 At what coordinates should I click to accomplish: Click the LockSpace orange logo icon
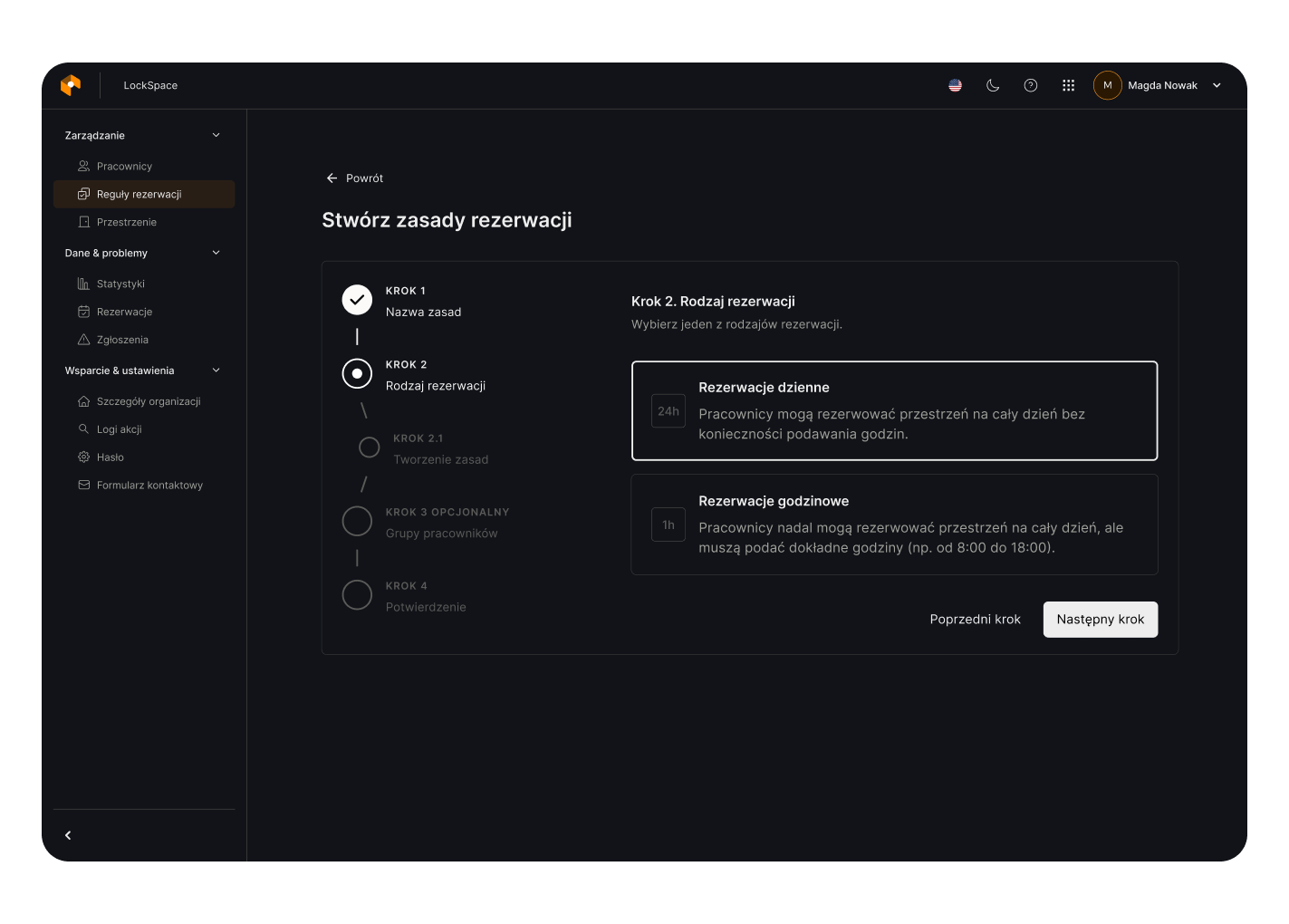[x=71, y=85]
